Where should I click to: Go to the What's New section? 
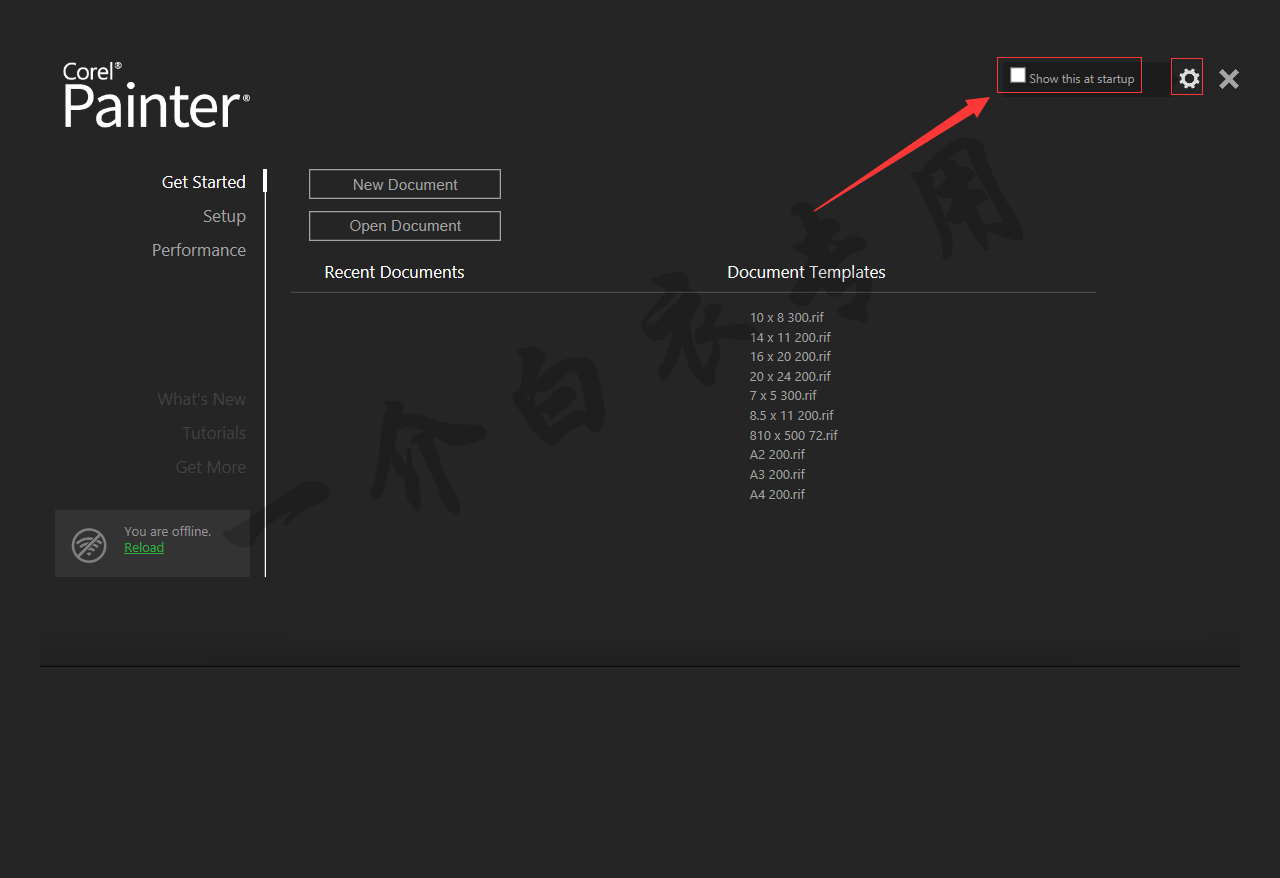[201, 399]
